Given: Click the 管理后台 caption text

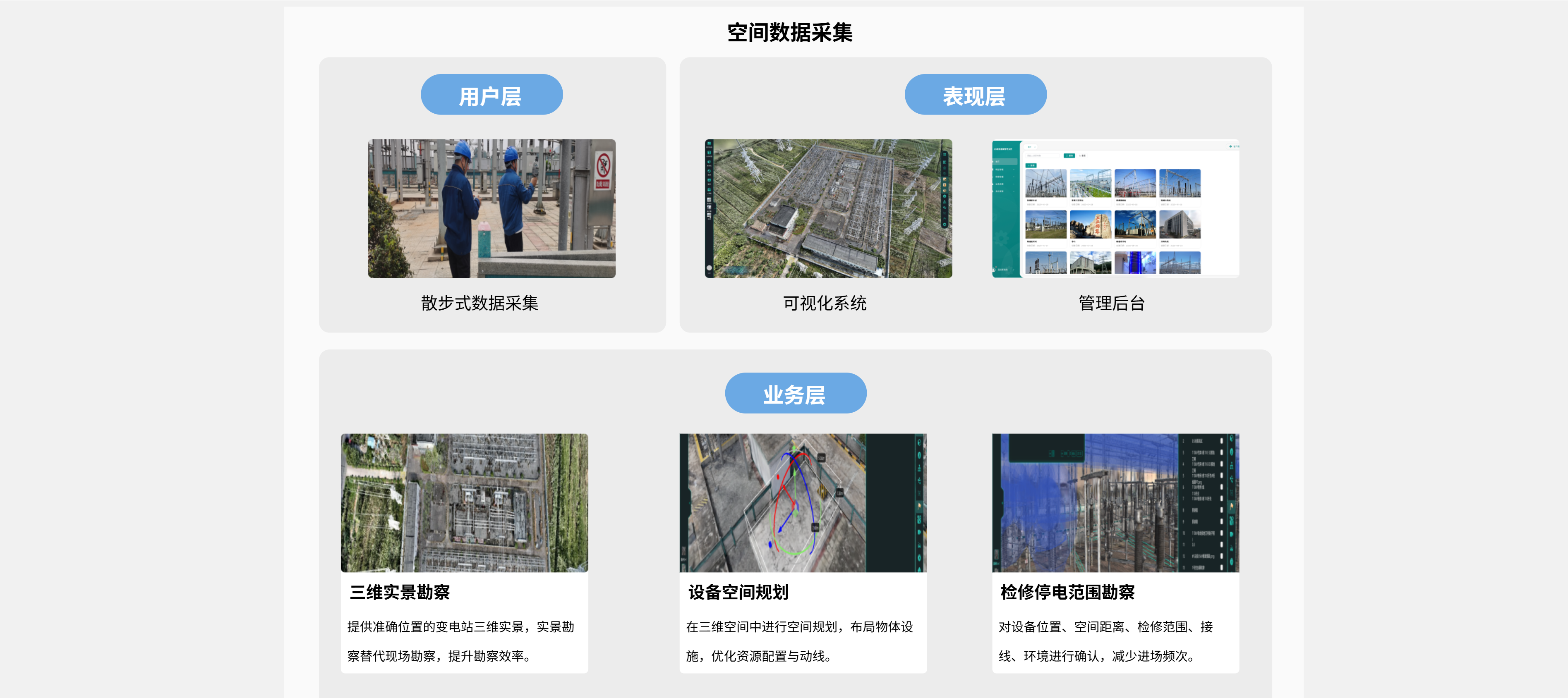Looking at the screenshot, I should [x=1112, y=303].
